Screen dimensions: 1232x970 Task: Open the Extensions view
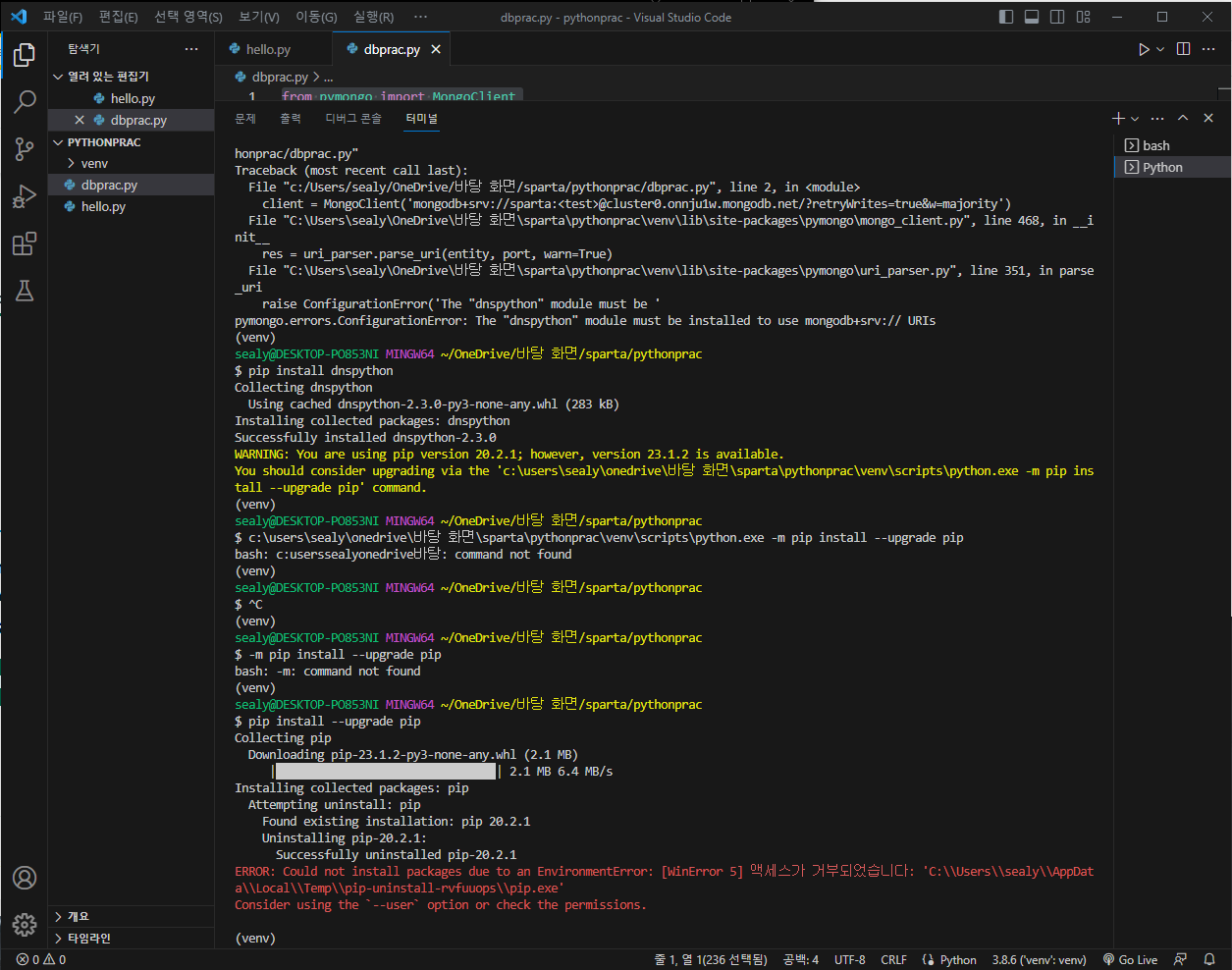(25, 243)
